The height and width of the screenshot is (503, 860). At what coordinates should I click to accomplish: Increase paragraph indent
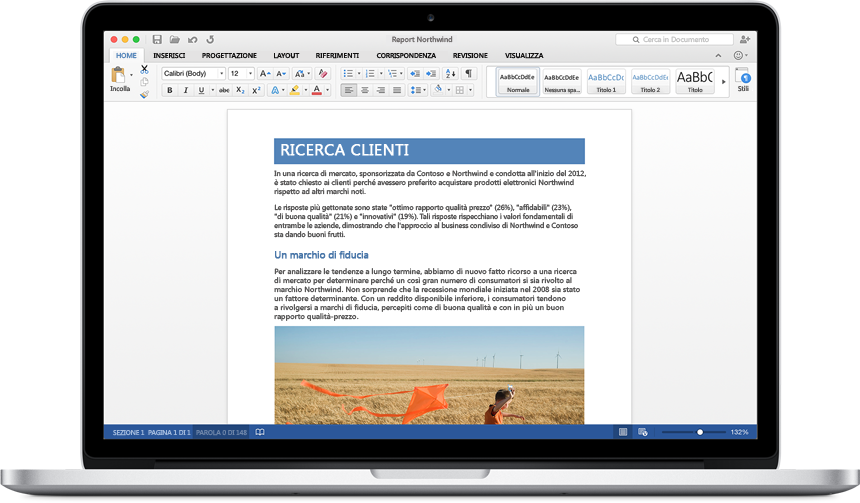pos(431,74)
